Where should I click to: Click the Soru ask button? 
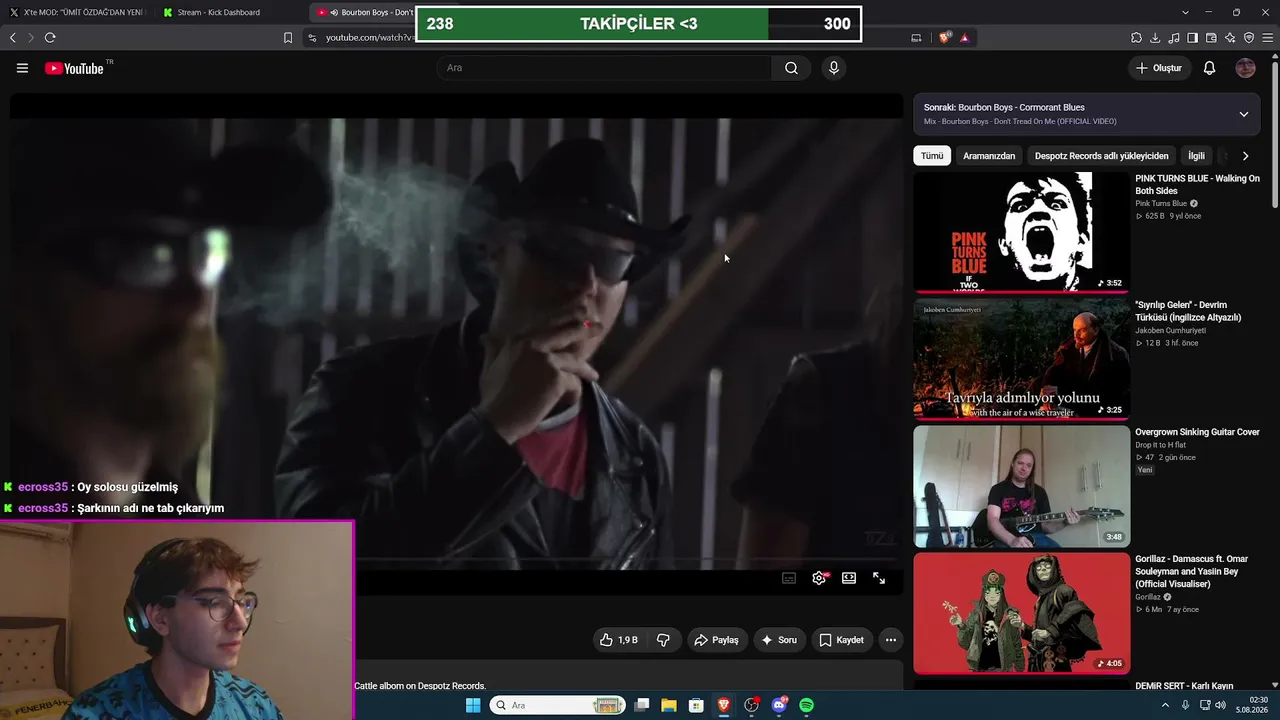779,640
